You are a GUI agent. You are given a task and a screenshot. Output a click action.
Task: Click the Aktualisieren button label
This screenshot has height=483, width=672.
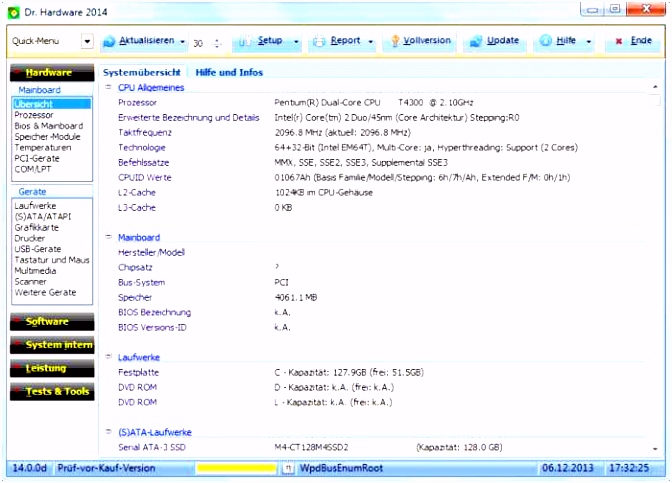(x=147, y=41)
